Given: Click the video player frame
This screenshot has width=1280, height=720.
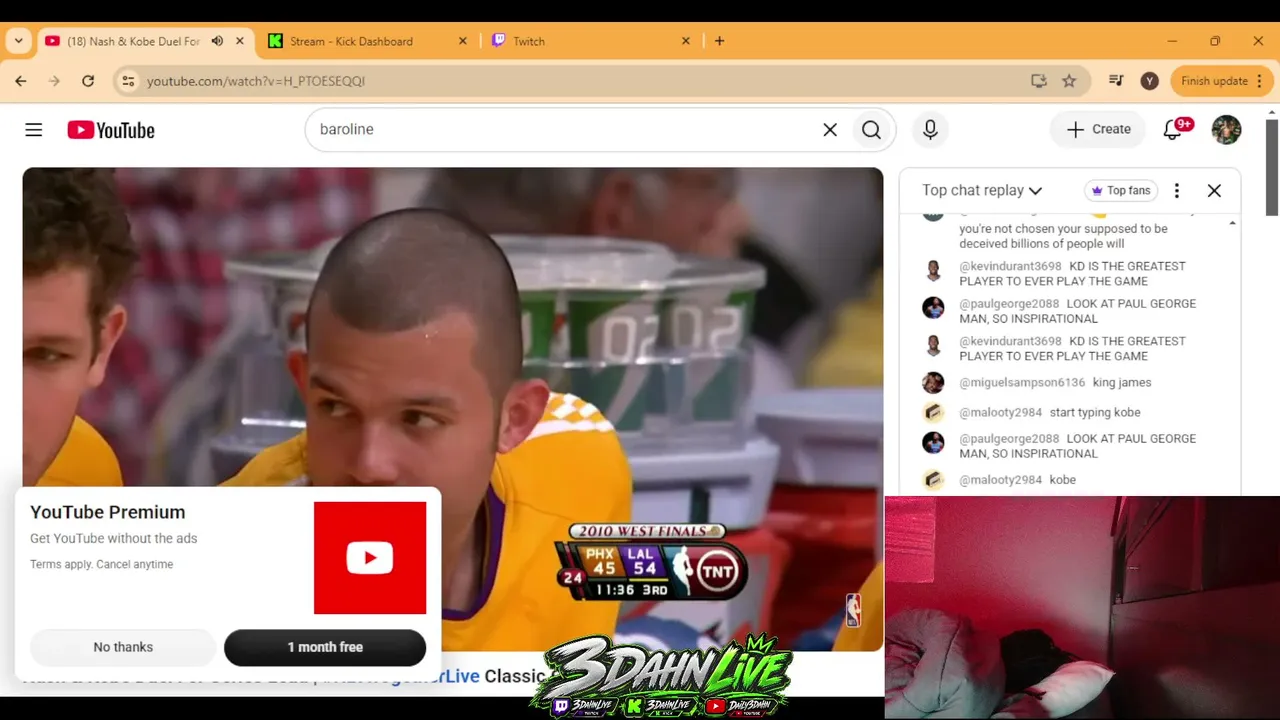Looking at the screenshot, I should point(453,409).
